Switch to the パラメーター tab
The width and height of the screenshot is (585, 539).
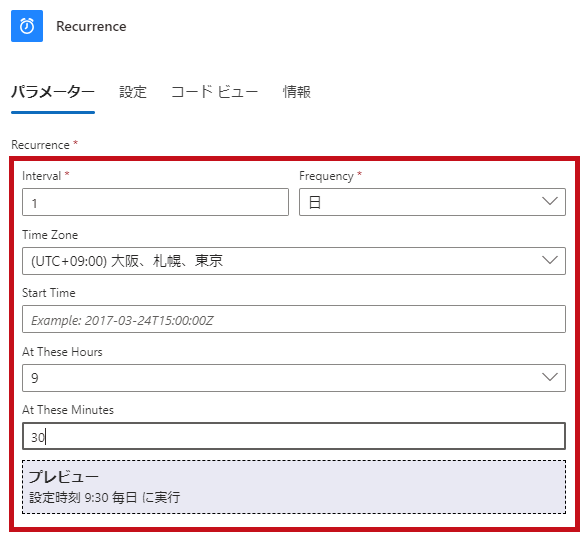[x=53, y=92]
